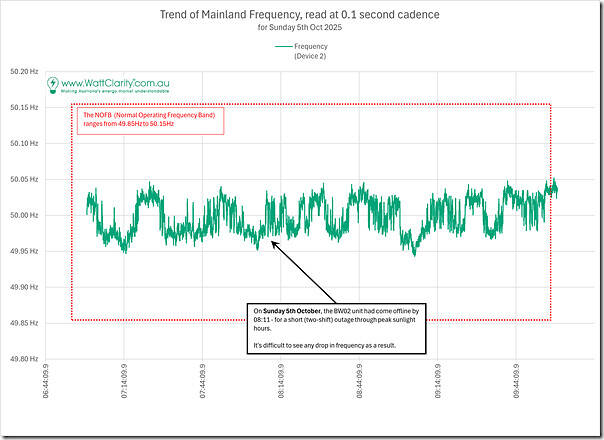Screen dimensions: 604x440
Task: Click the chart title about Mainland Frequency
Action: coord(302,15)
